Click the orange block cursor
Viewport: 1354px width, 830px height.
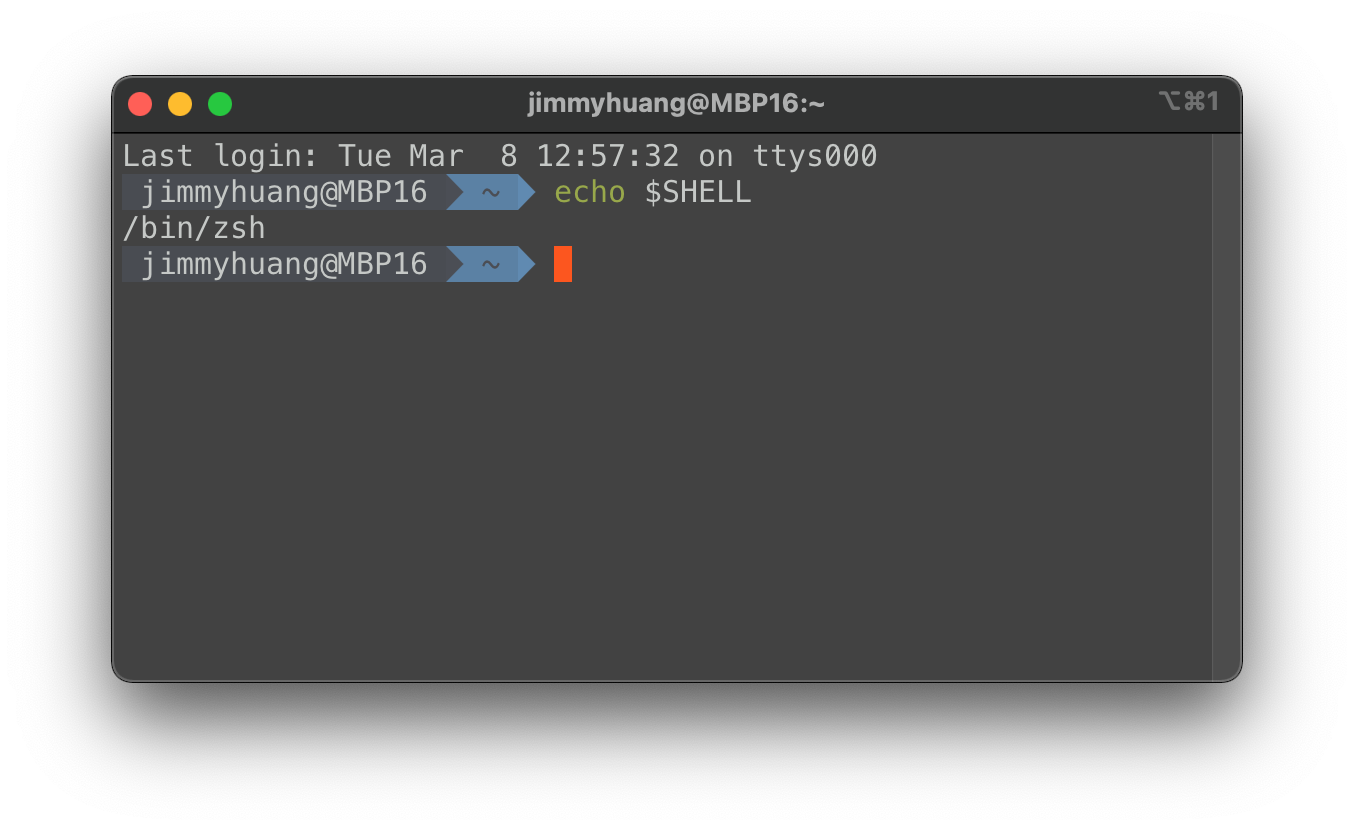563,264
